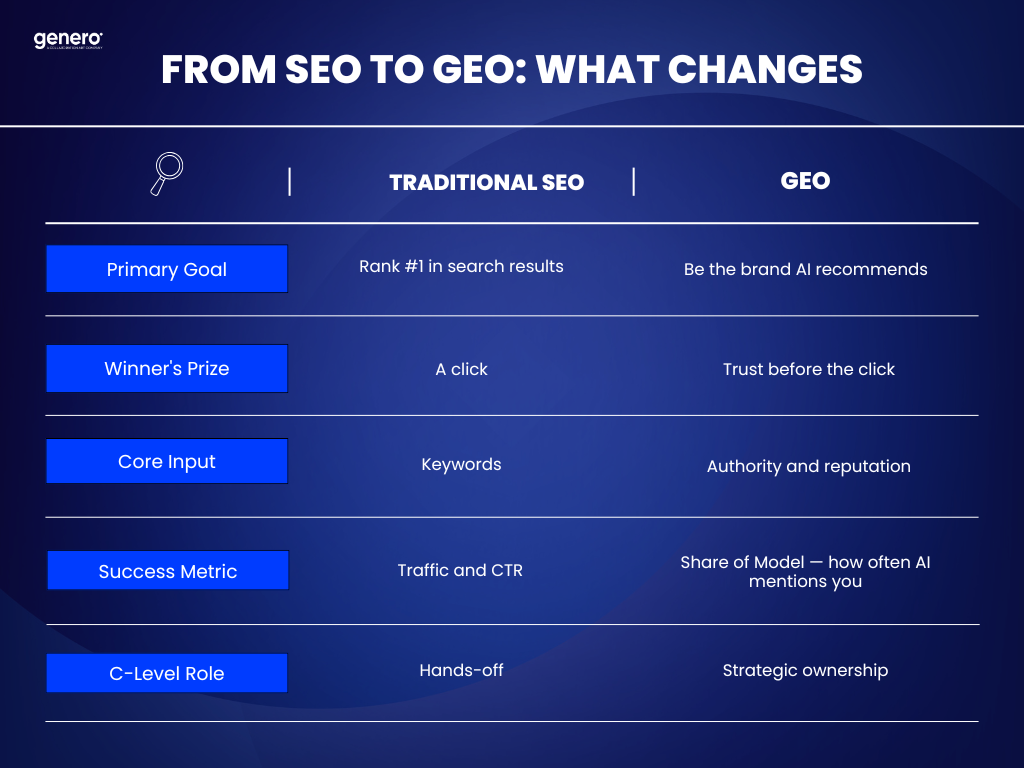Click the Core Input label

167,462
